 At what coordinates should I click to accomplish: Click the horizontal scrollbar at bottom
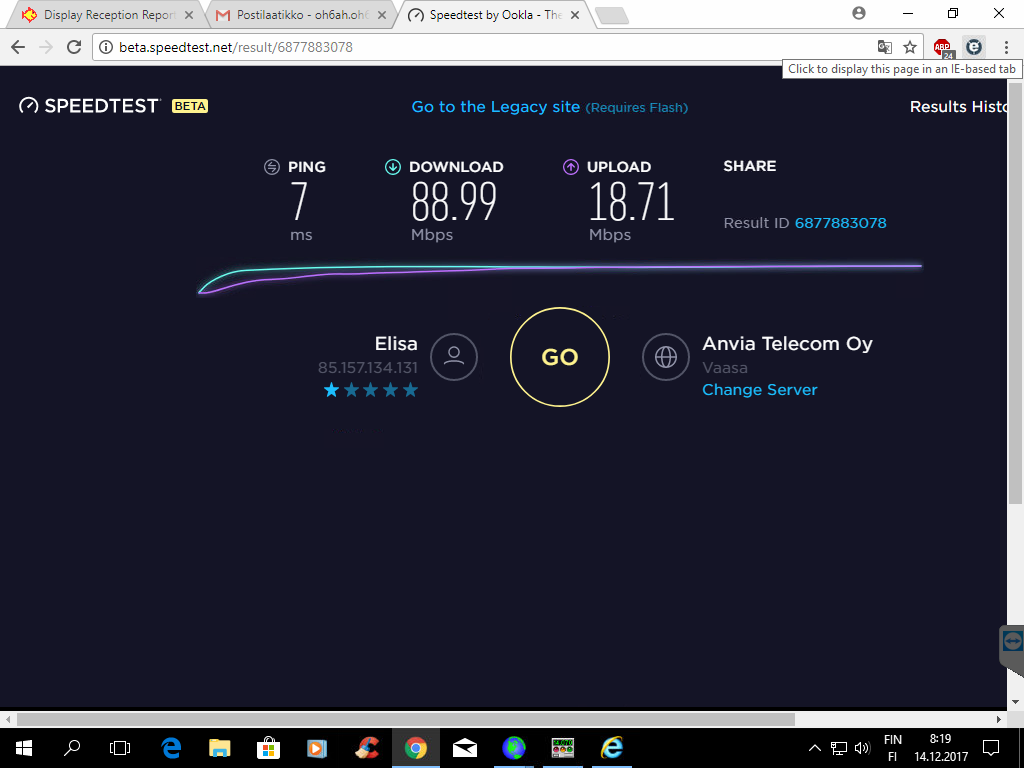tap(406, 719)
